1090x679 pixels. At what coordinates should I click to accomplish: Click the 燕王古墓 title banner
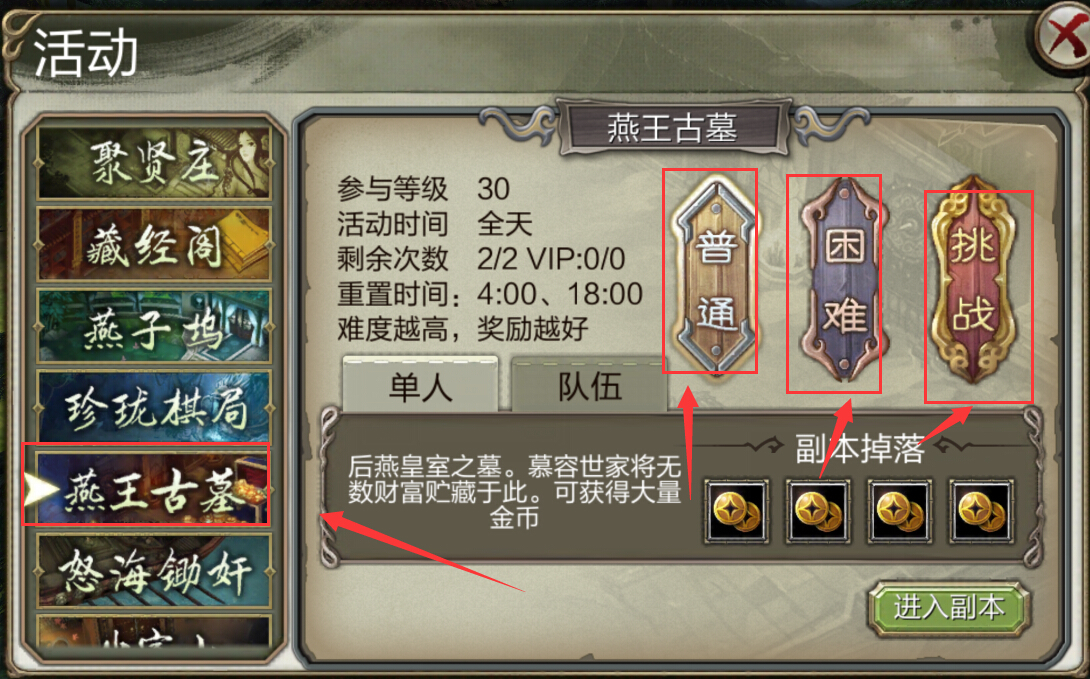point(672,128)
